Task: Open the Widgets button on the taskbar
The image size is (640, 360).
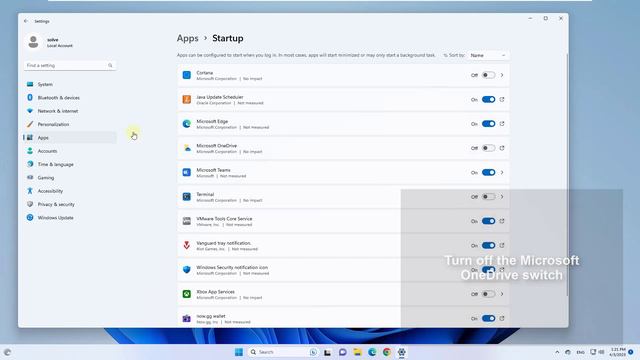Action: point(7,352)
